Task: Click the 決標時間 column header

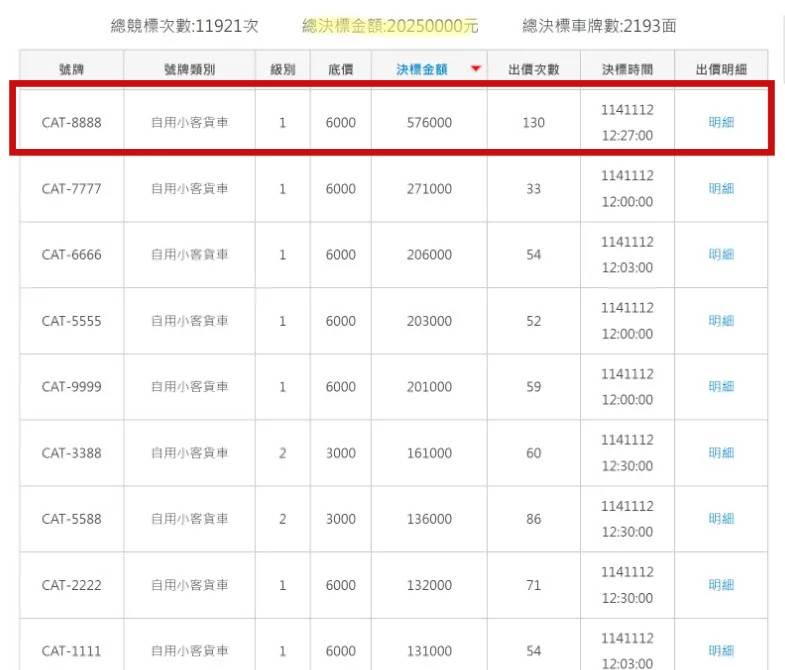Action: click(x=627, y=69)
